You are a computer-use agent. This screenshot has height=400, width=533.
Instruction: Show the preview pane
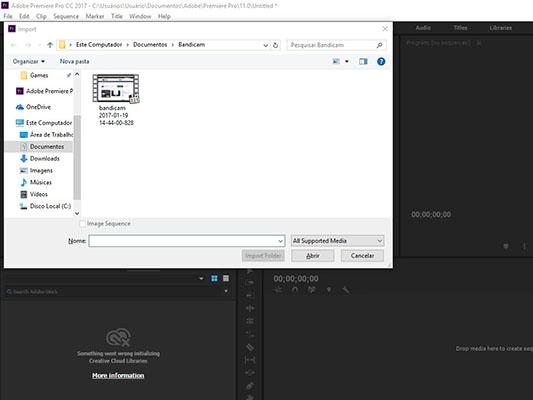click(363, 62)
